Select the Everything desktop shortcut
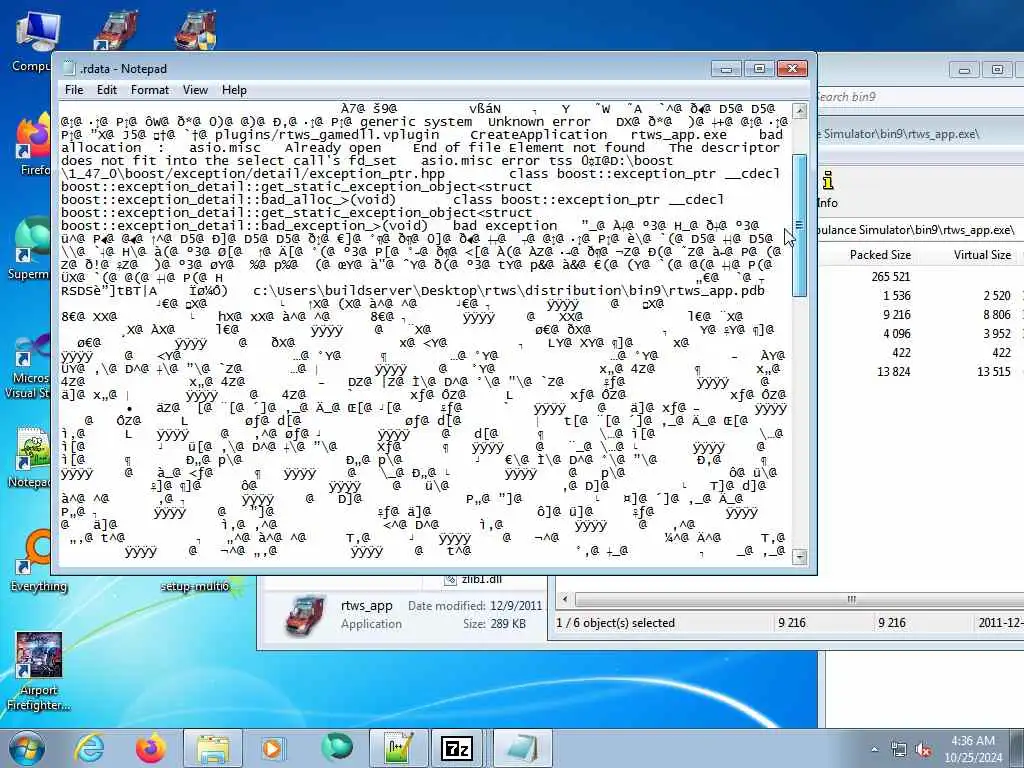 (38, 562)
